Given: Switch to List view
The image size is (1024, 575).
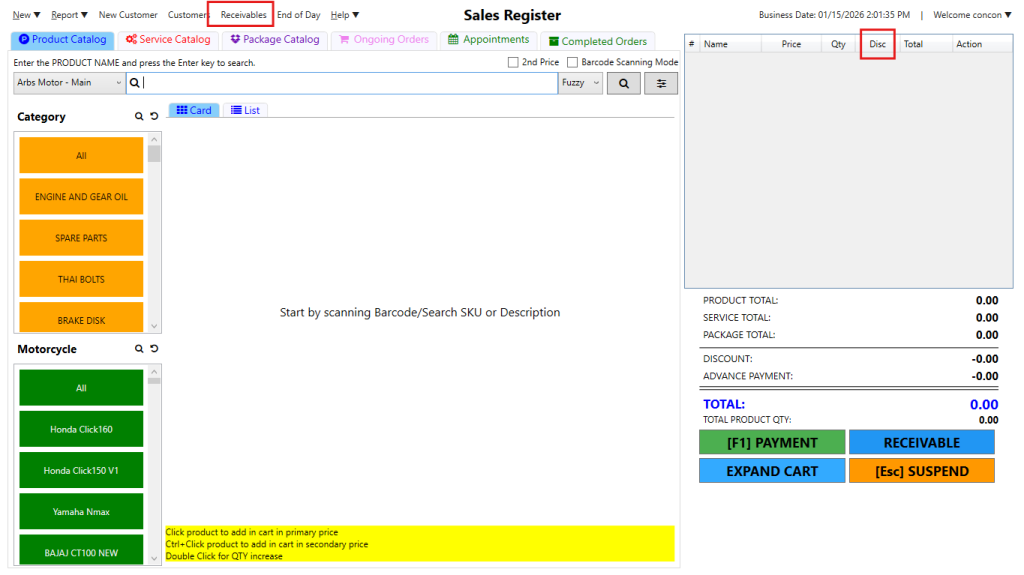Looking at the screenshot, I should (x=245, y=110).
